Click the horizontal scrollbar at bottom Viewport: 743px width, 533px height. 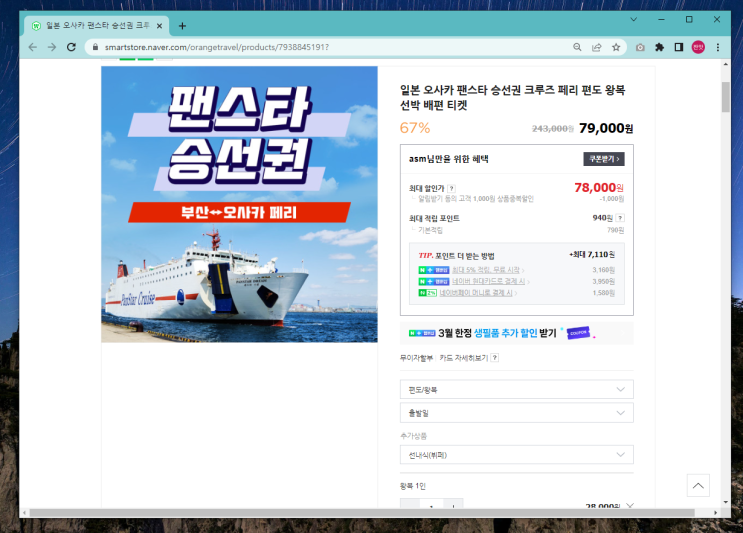(362, 513)
